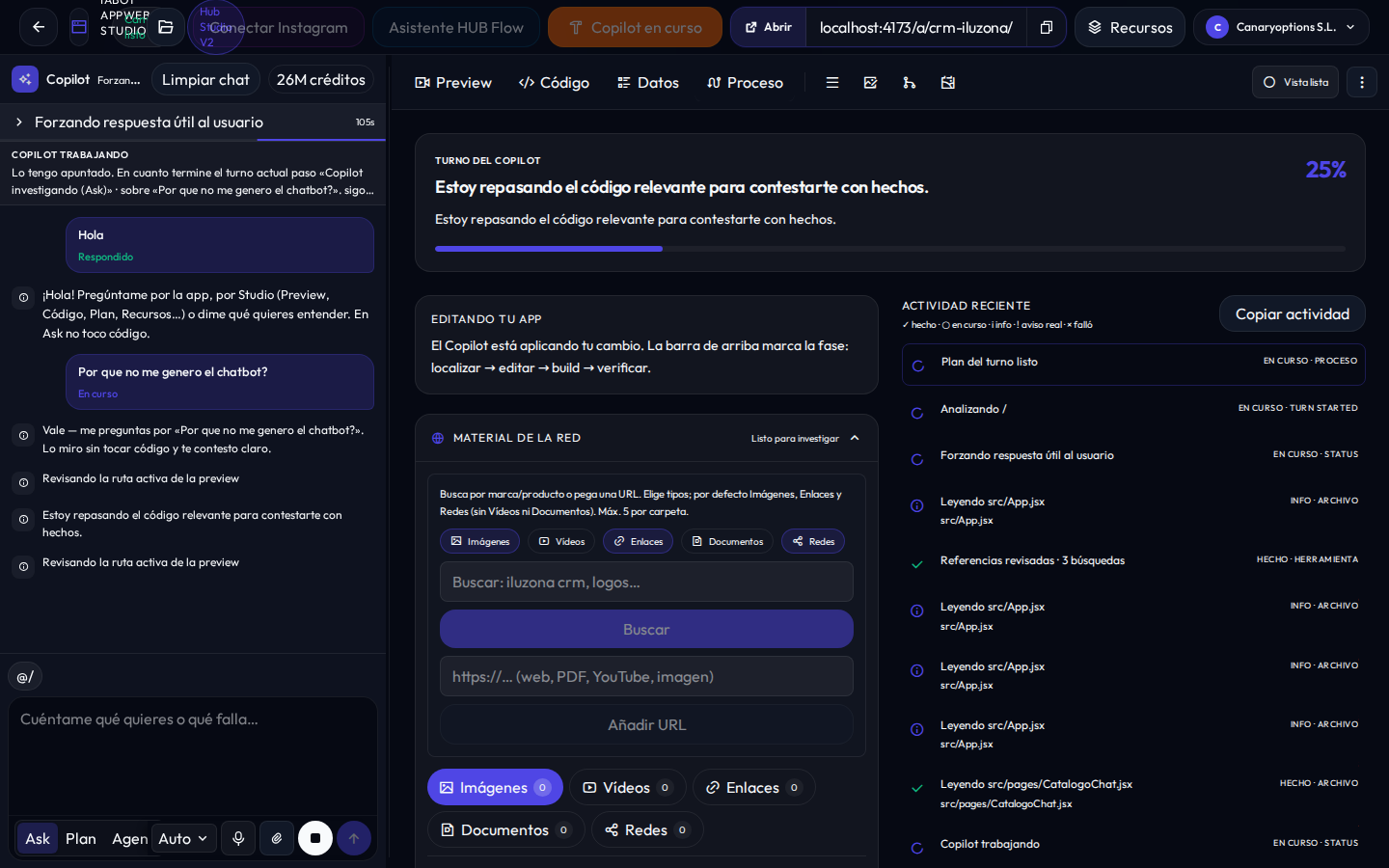The height and width of the screenshot is (868, 1389).
Task: Select Ask mode
Action: tap(38, 838)
